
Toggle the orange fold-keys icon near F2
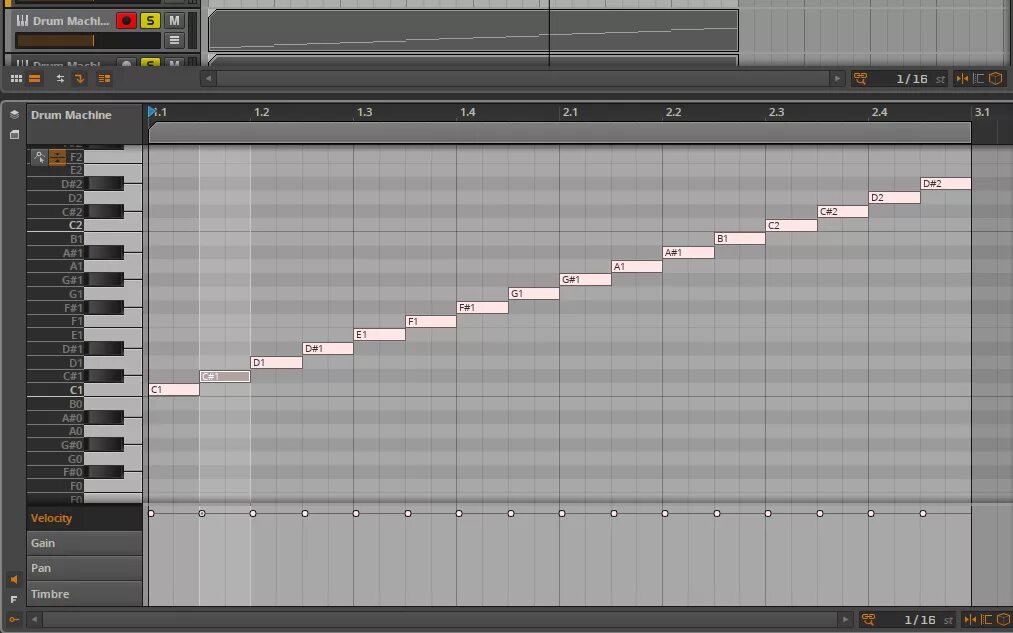coord(57,157)
